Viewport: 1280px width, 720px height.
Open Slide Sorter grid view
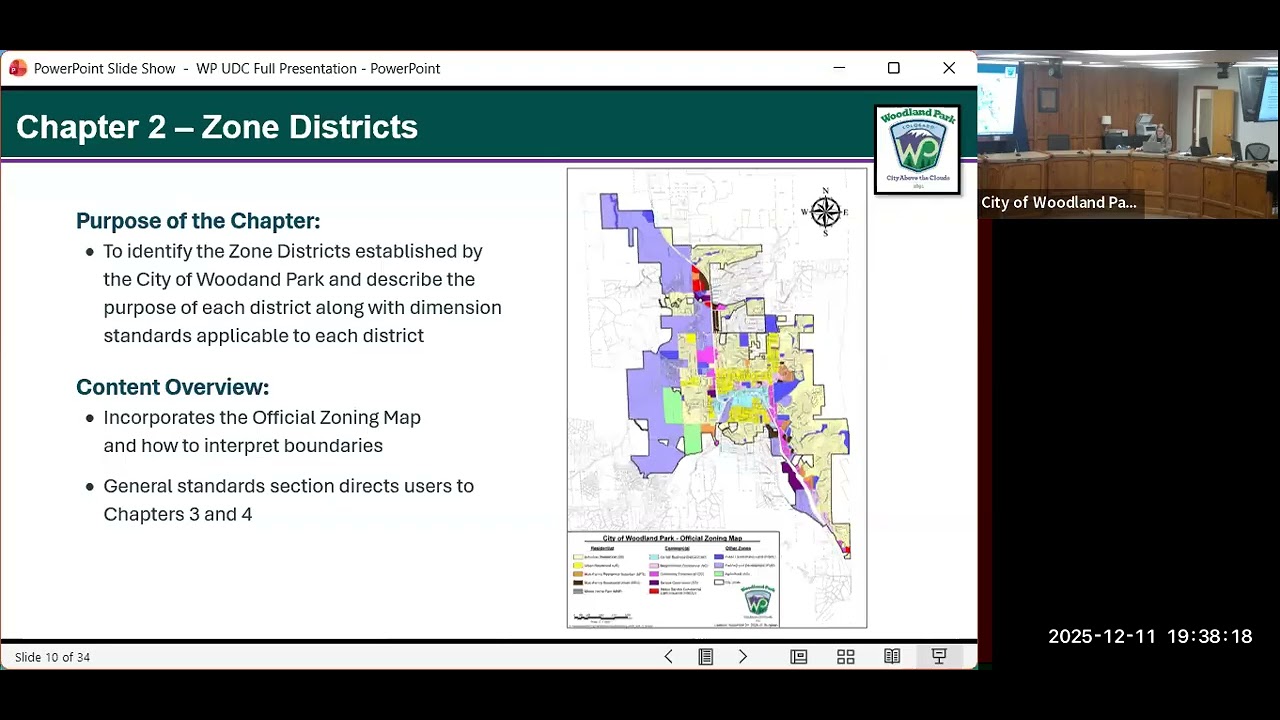click(846, 657)
